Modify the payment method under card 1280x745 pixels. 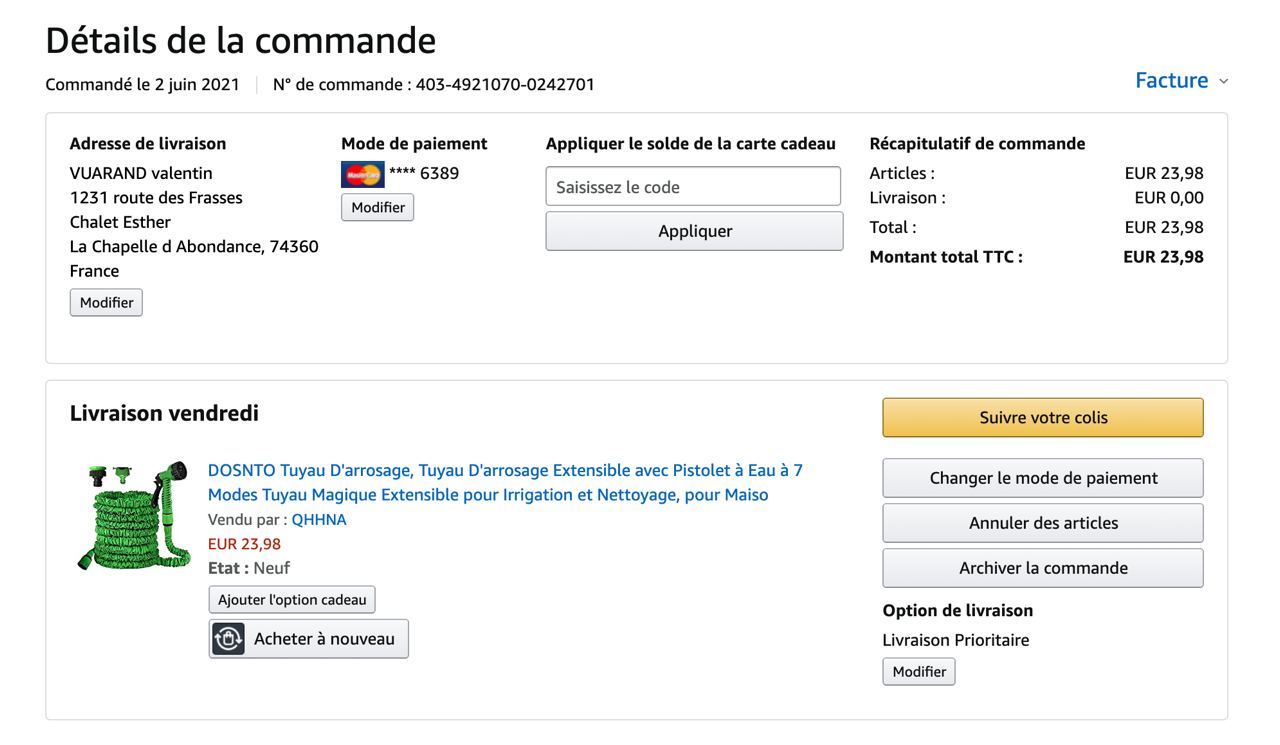377,207
